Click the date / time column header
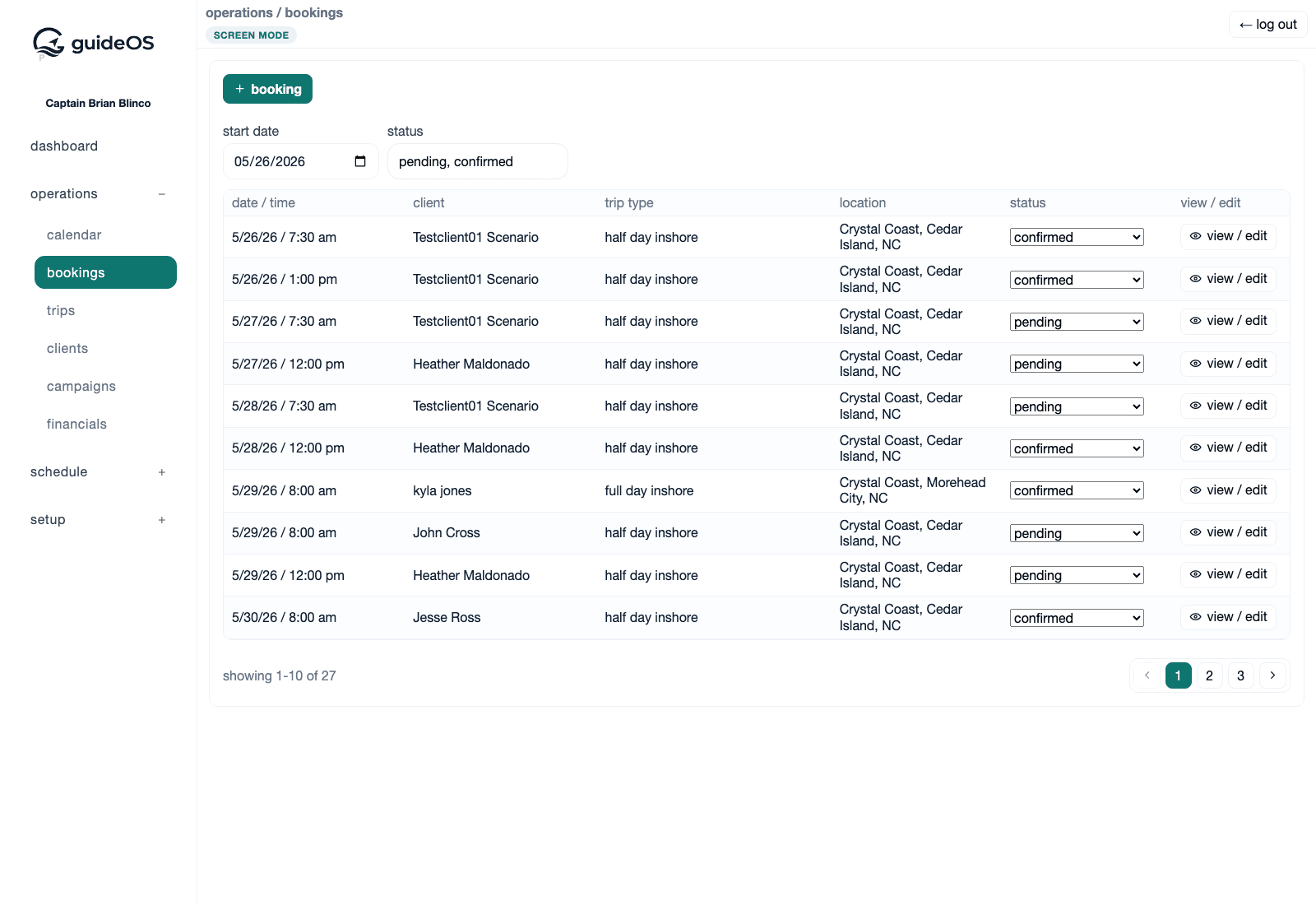Image resolution: width=1316 pixels, height=905 pixels. click(x=263, y=202)
